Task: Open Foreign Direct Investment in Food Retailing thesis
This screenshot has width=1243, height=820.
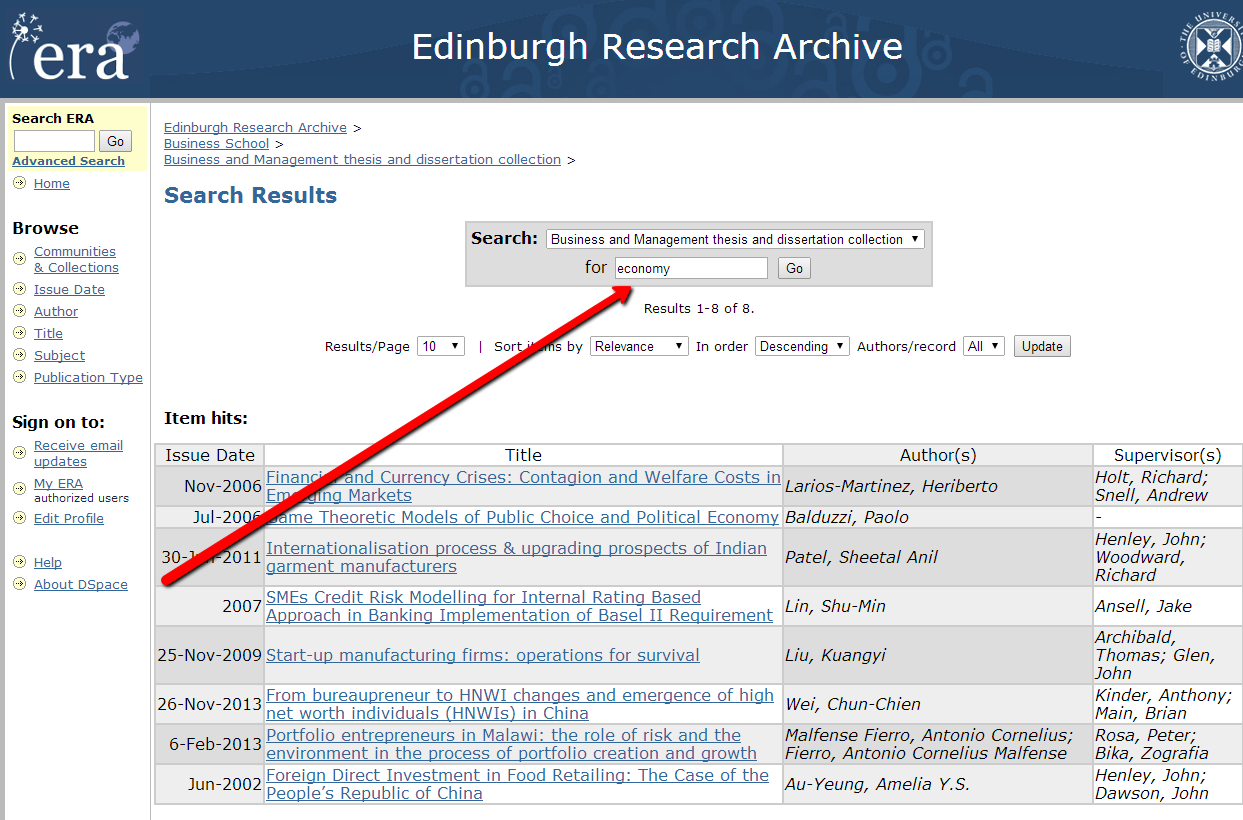Action: tap(517, 784)
